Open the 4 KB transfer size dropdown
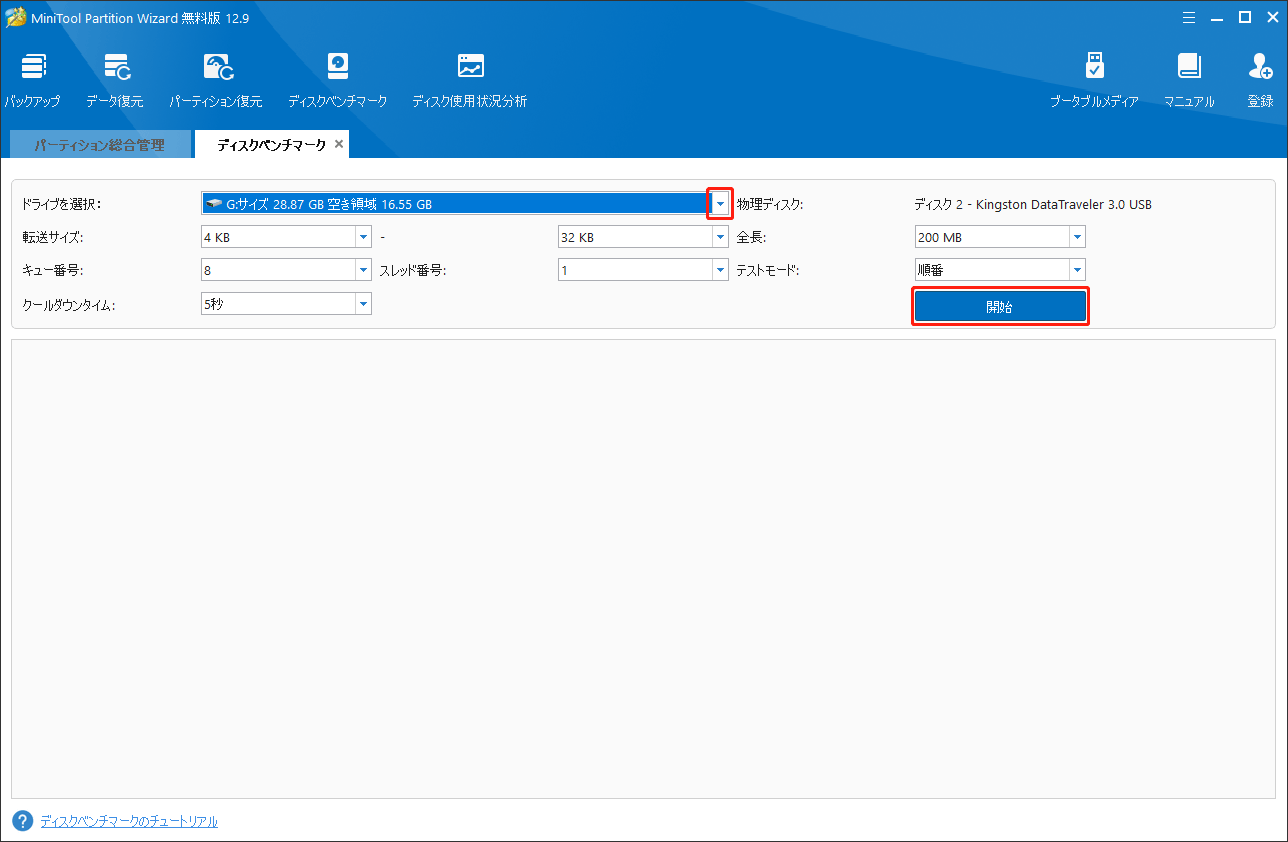Image resolution: width=1288 pixels, height=842 pixels. coord(363,238)
